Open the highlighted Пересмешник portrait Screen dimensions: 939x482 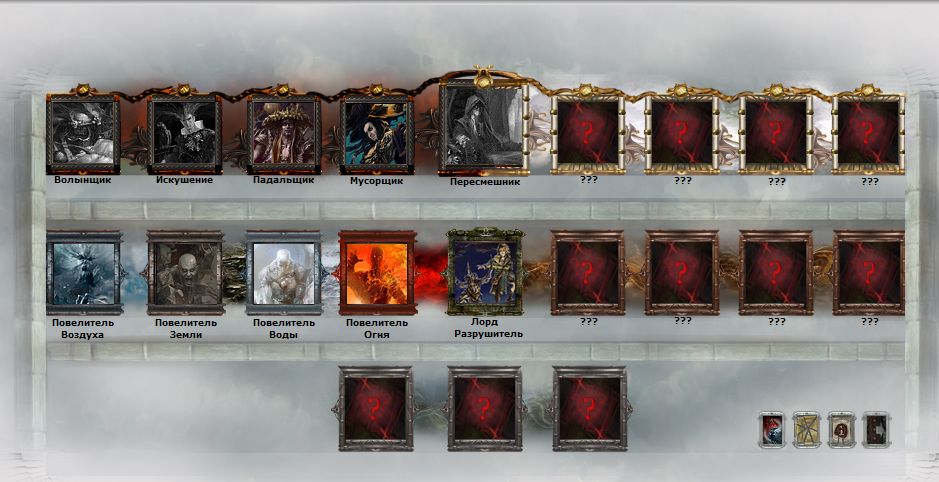(484, 127)
